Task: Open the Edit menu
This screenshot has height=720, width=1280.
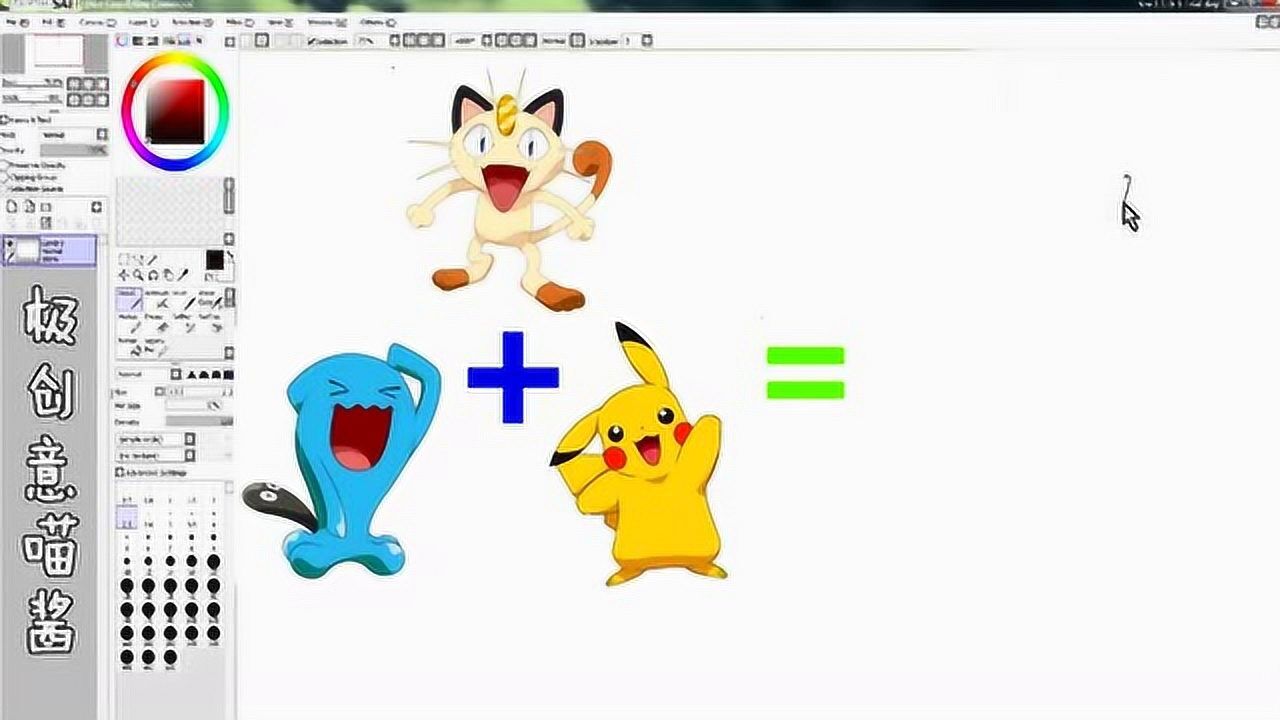Action: click(52, 23)
